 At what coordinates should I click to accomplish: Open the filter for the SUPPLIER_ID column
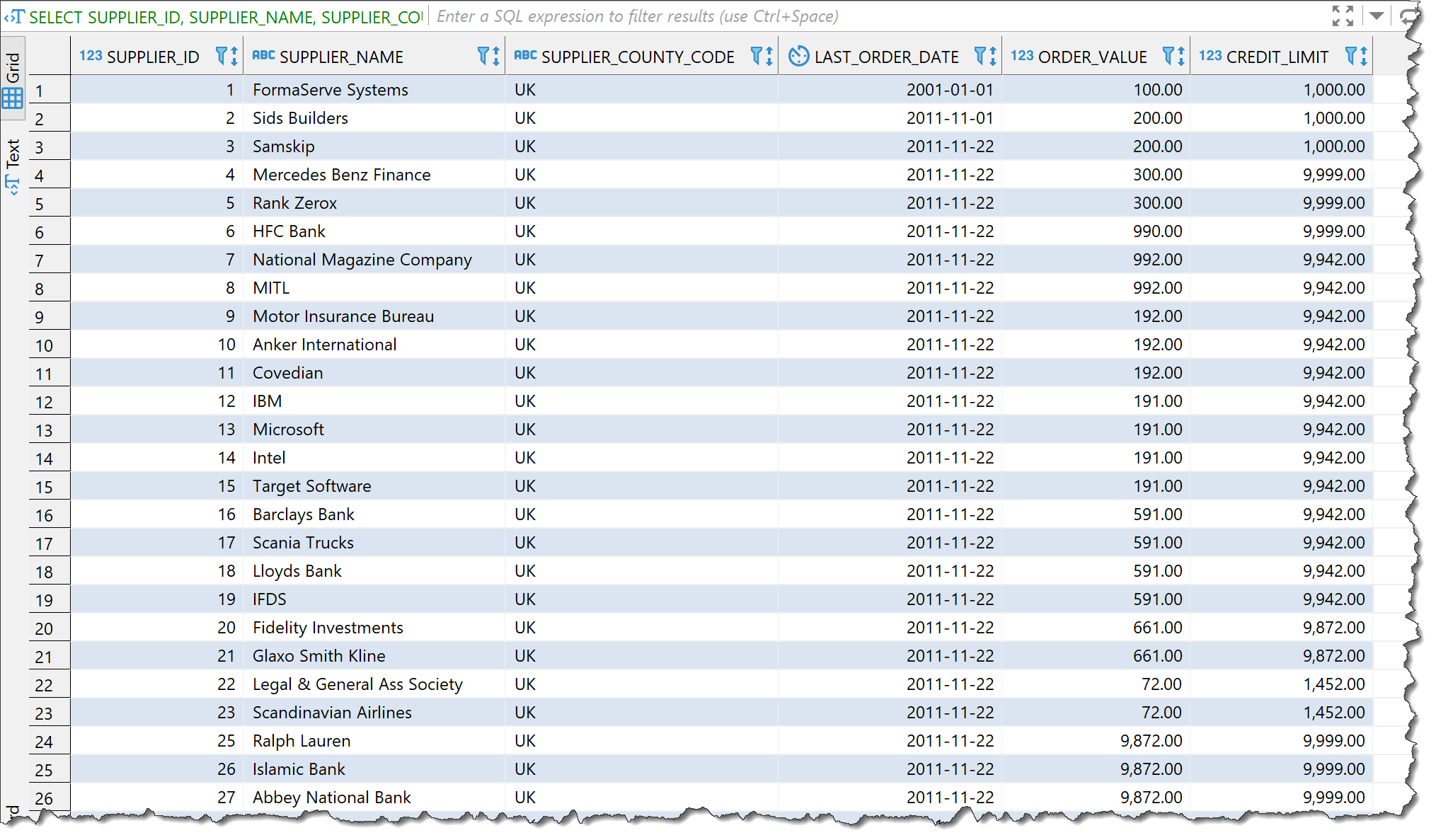[222, 56]
